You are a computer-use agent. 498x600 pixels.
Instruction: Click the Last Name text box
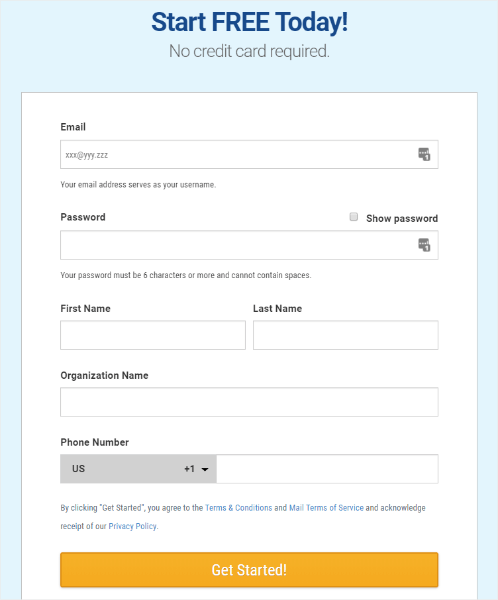click(x=346, y=335)
